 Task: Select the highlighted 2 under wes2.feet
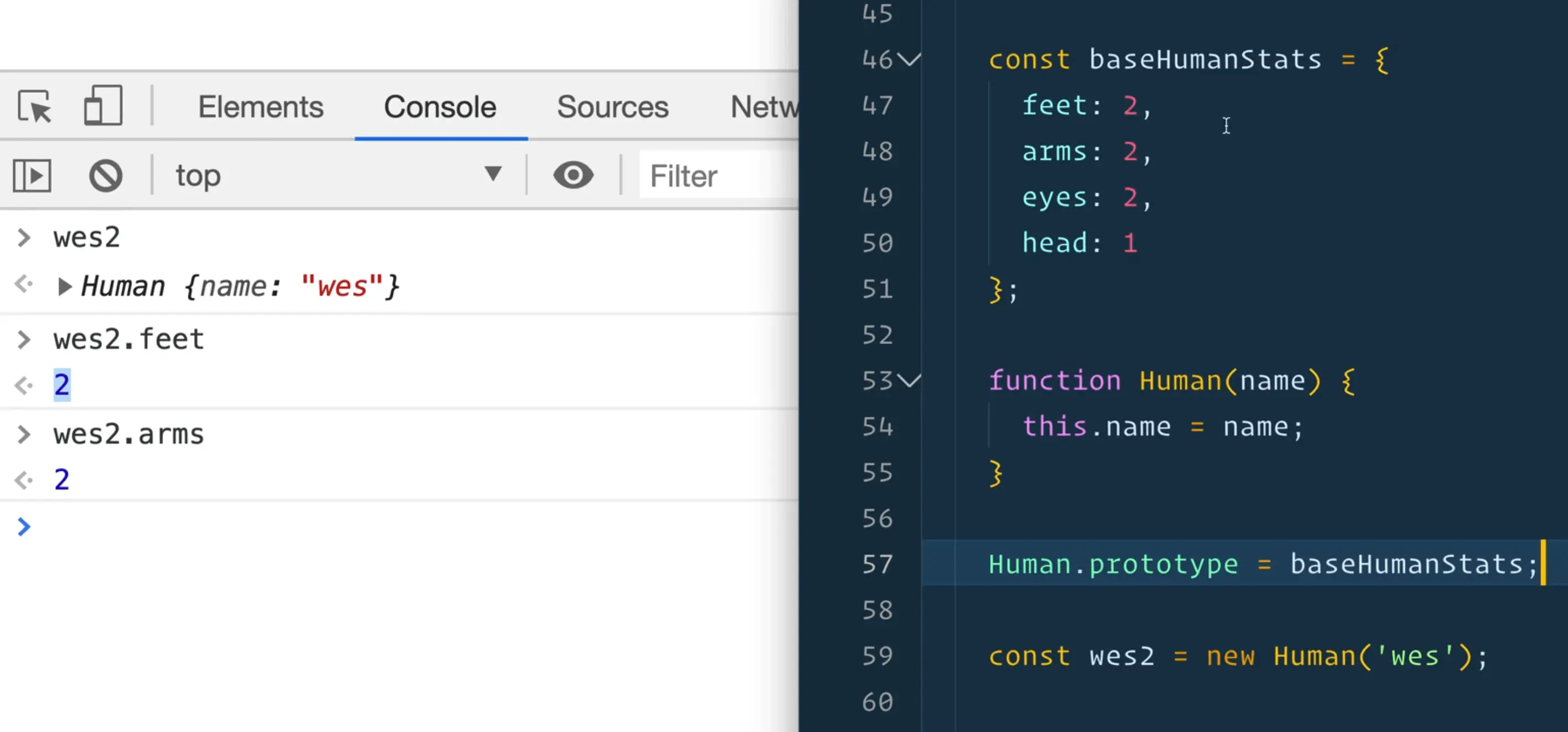click(62, 384)
